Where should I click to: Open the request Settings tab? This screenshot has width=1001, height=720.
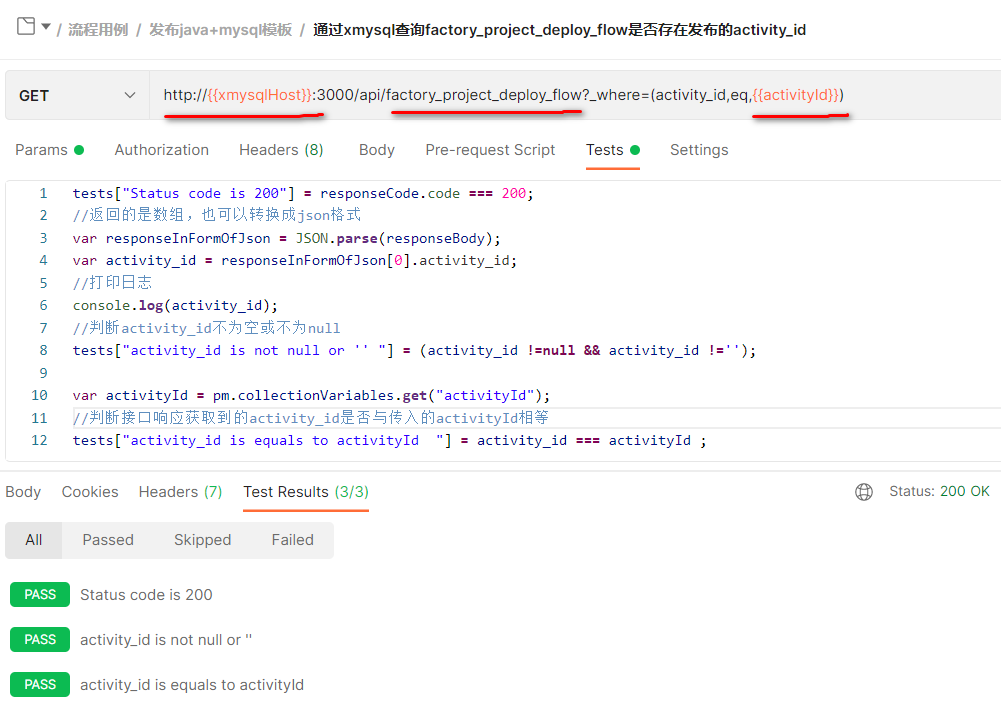click(x=699, y=150)
